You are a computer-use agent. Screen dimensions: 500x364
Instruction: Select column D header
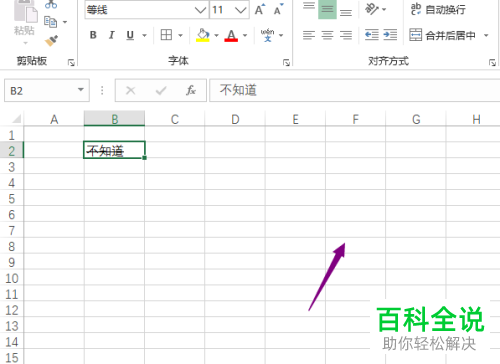coord(235,119)
